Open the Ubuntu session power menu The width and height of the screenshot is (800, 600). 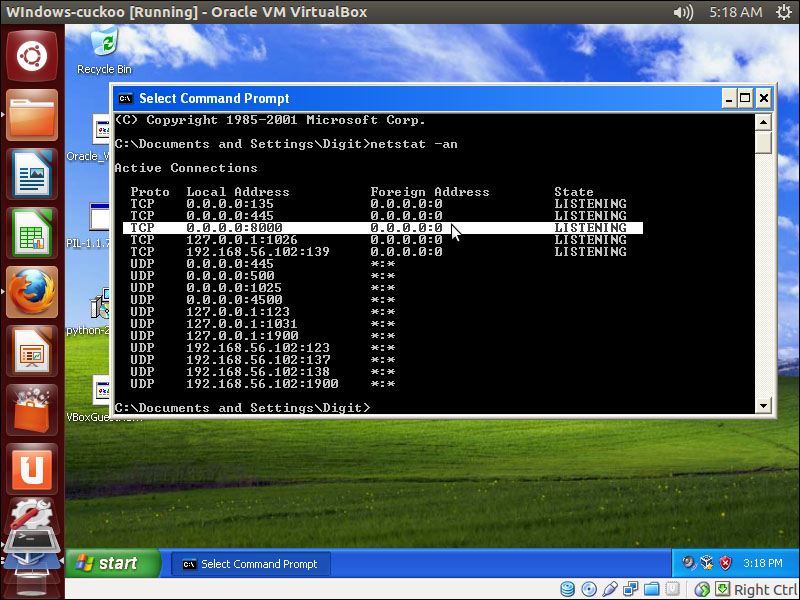click(784, 12)
